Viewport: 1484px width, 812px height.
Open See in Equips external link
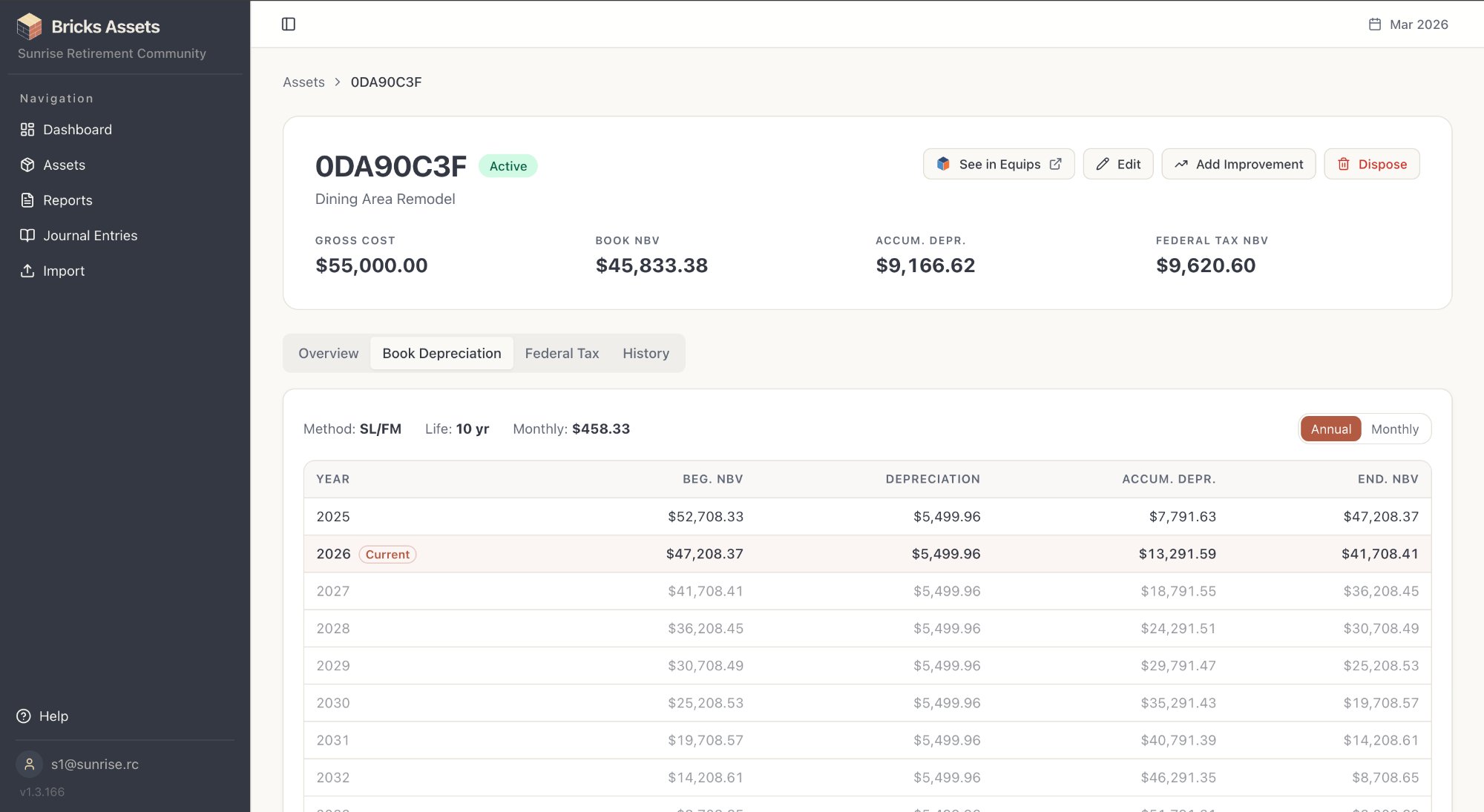point(999,165)
